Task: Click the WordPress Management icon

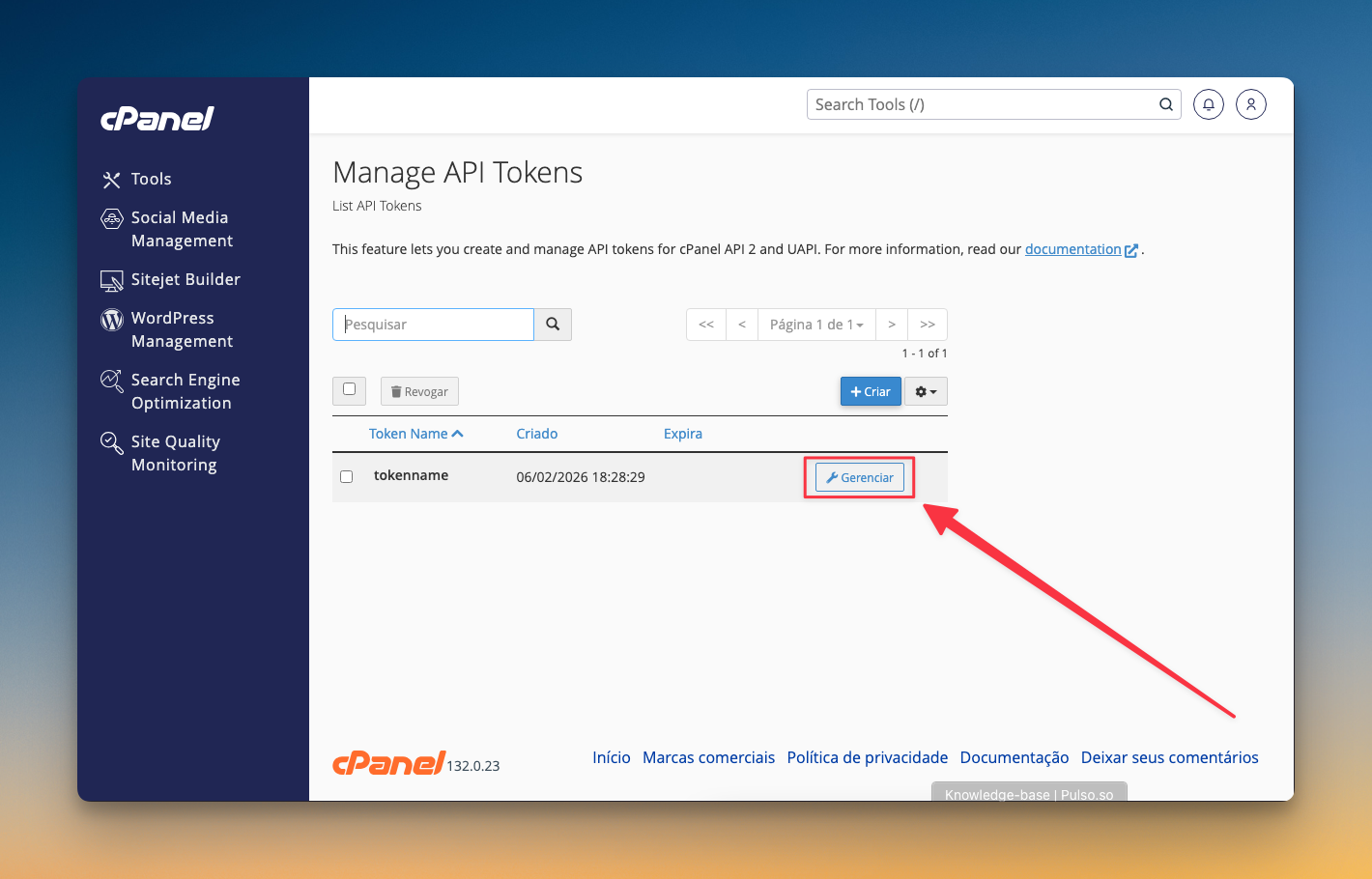Action: pos(112,320)
